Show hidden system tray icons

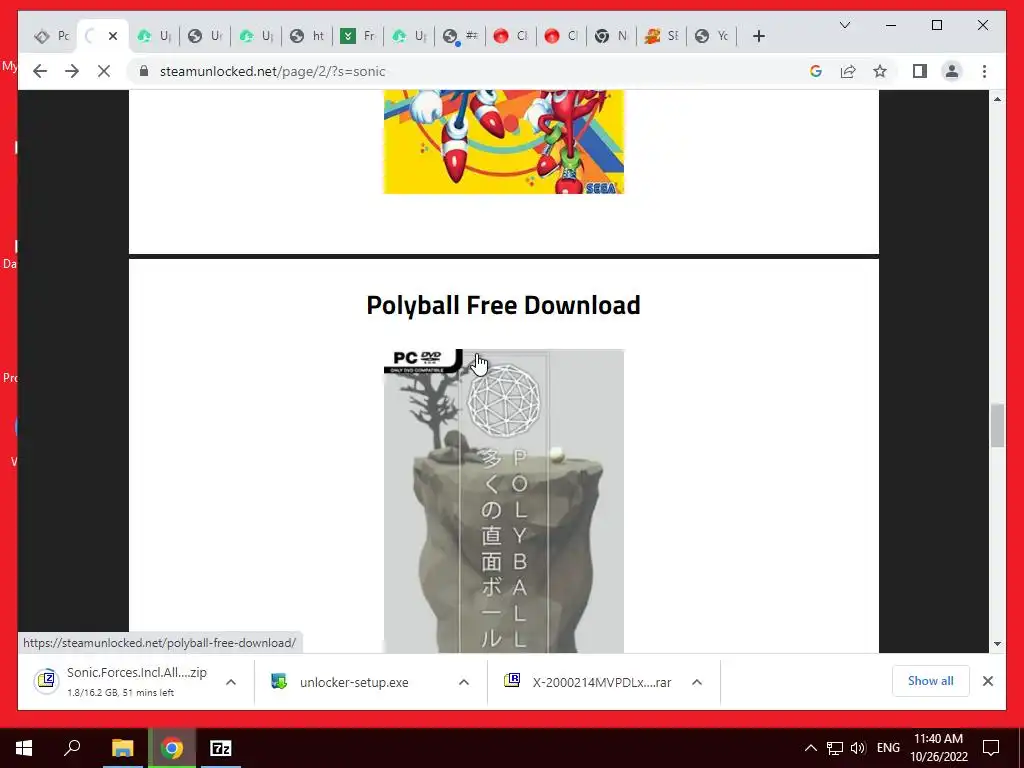click(x=810, y=748)
